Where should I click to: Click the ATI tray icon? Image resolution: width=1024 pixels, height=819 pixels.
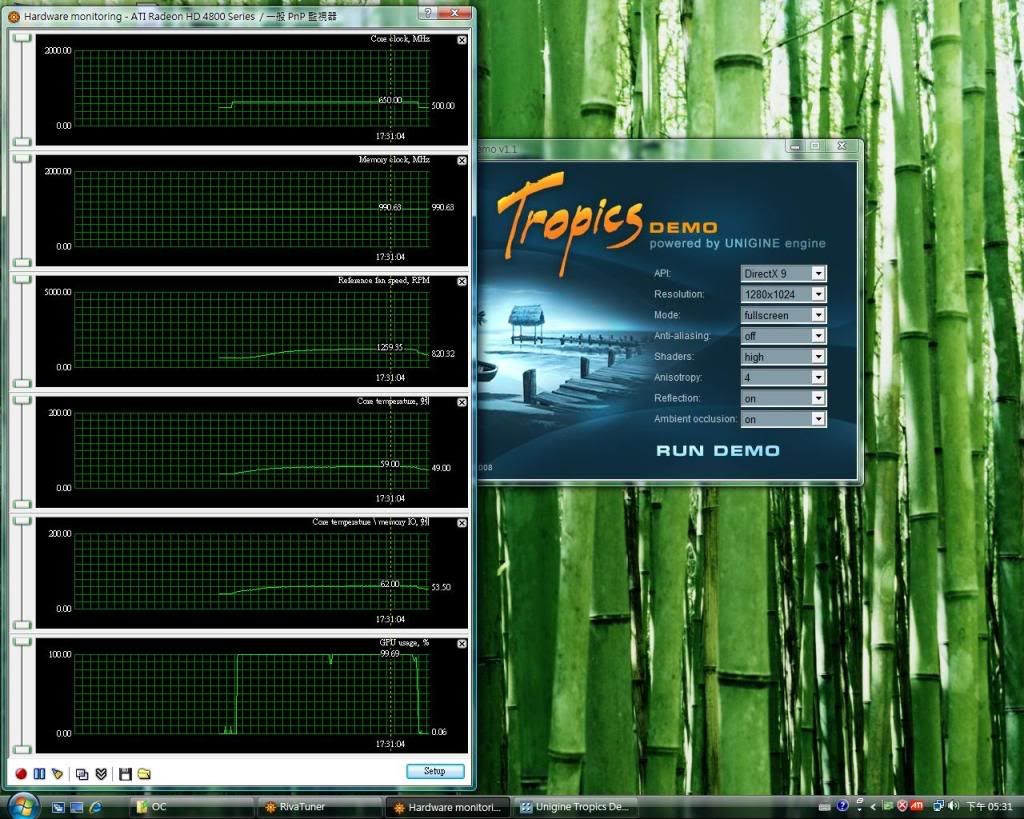917,807
